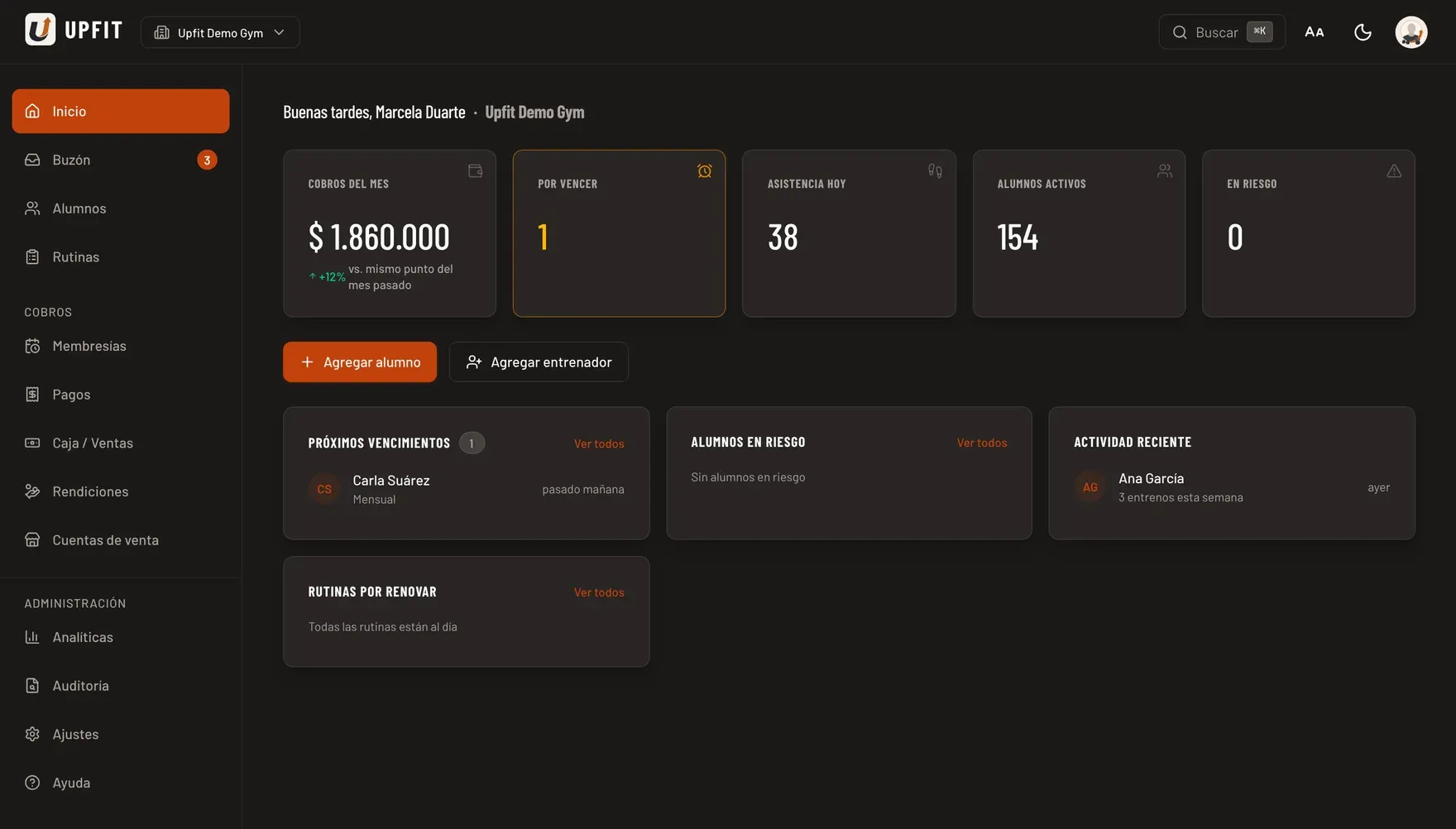Expand the Upfit Demo Gym selector

point(220,32)
